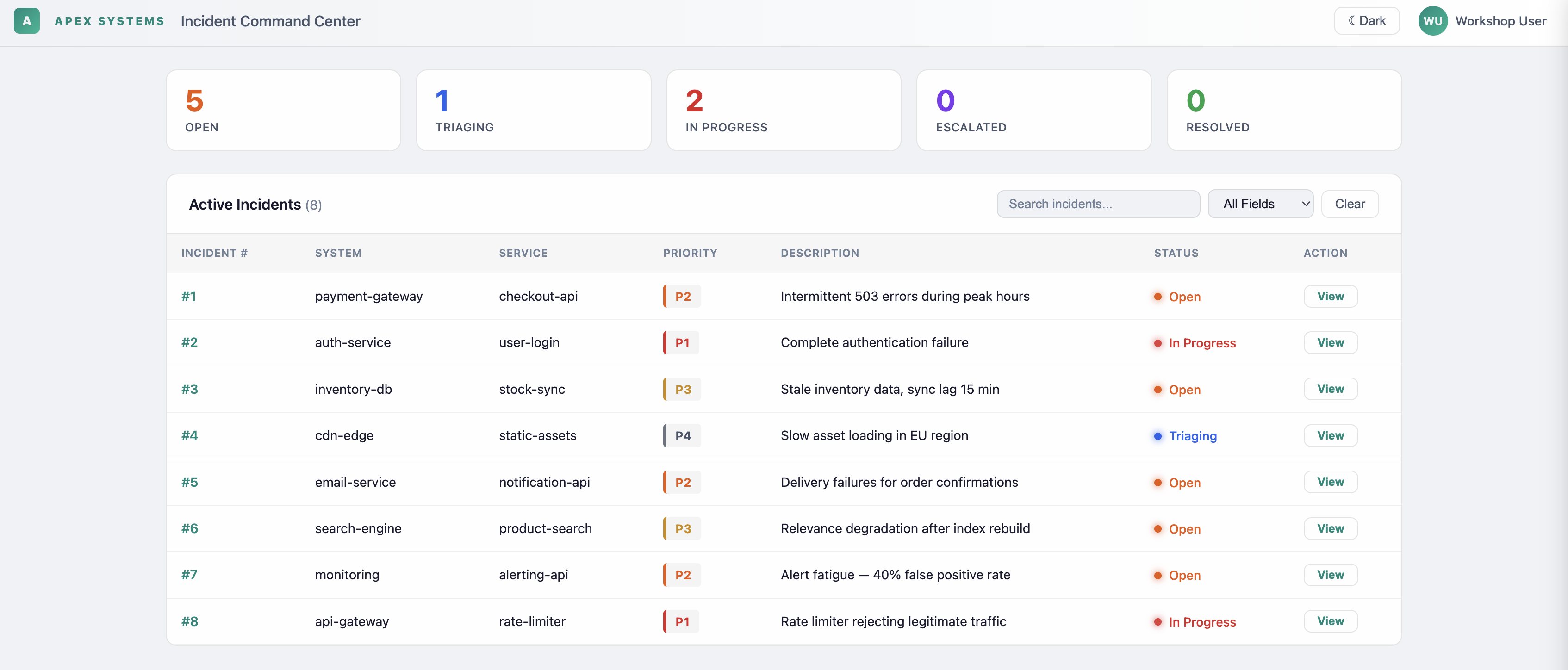Click 'Intermittent 503 errors during peak hours'
The height and width of the screenshot is (670, 1568).
(x=904, y=296)
